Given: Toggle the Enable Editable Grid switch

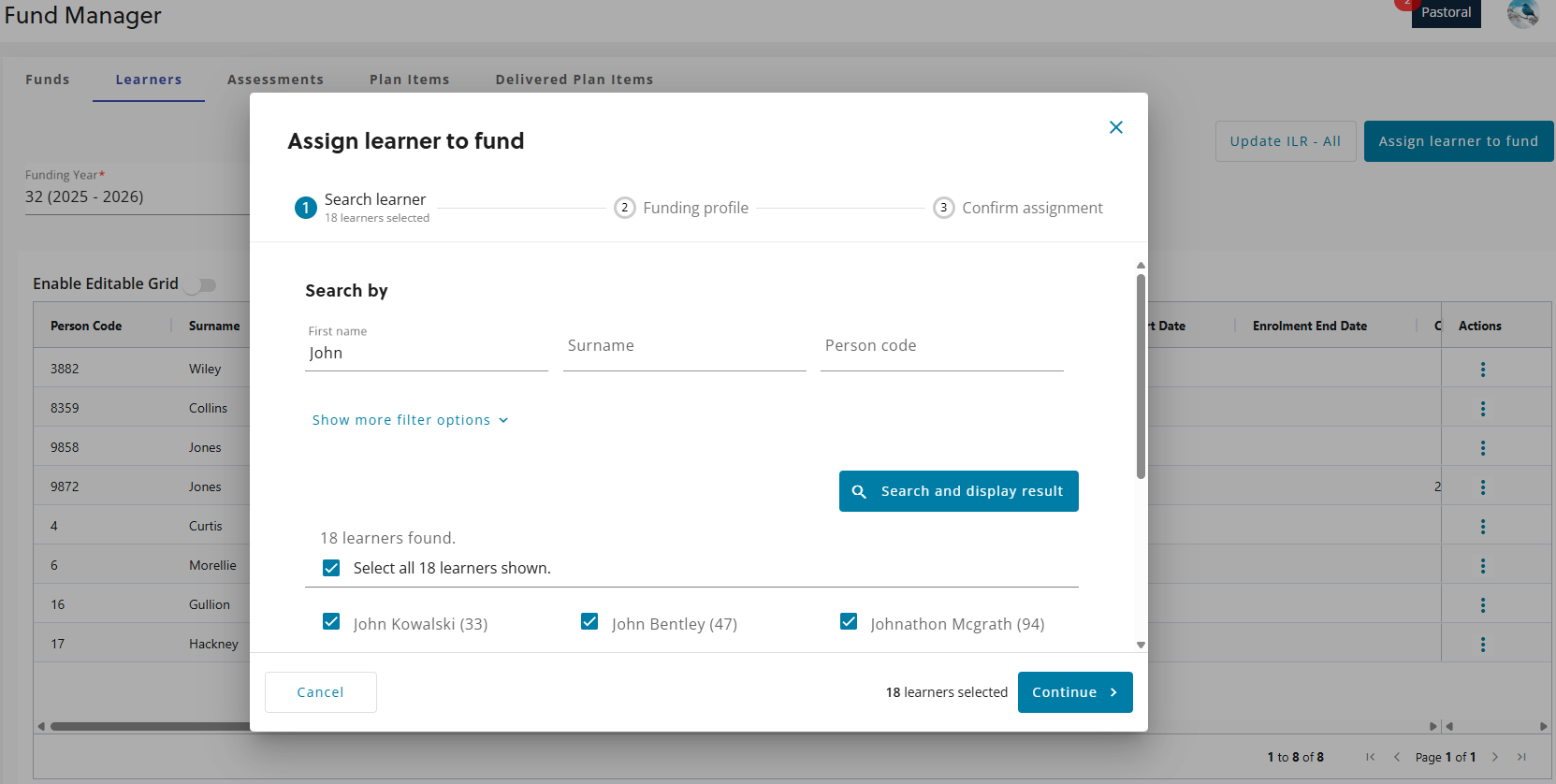Looking at the screenshot, I should point(200,284).
